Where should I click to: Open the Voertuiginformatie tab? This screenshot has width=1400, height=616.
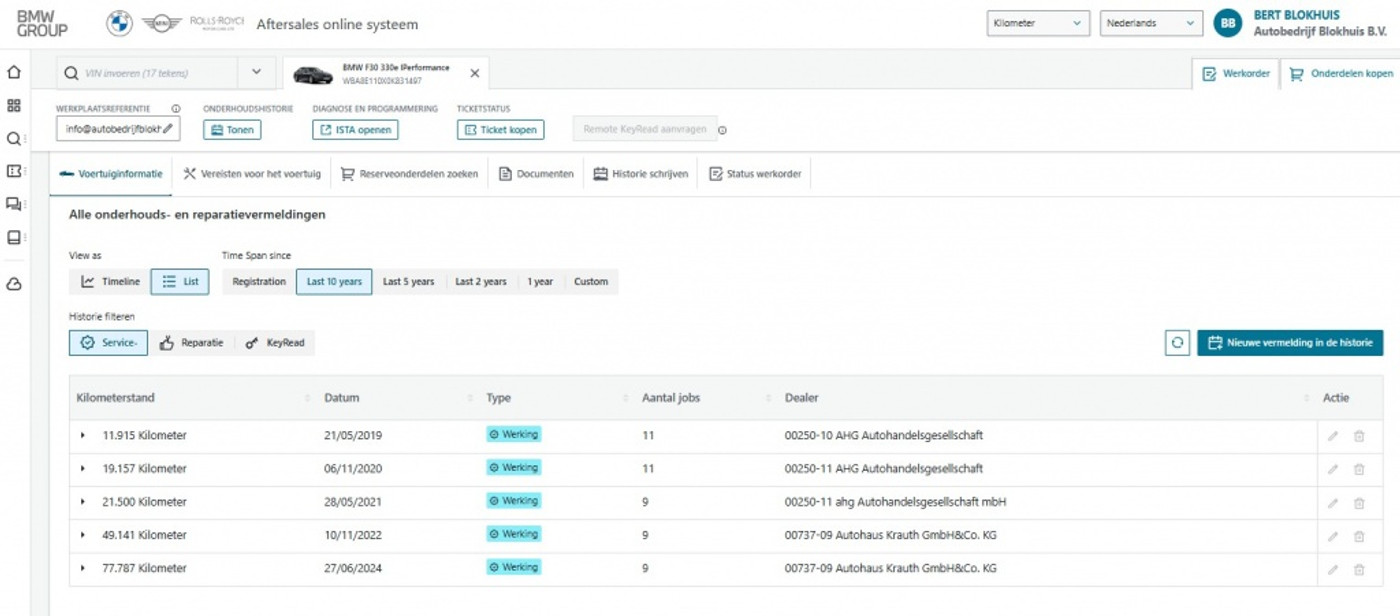(111, 174)
